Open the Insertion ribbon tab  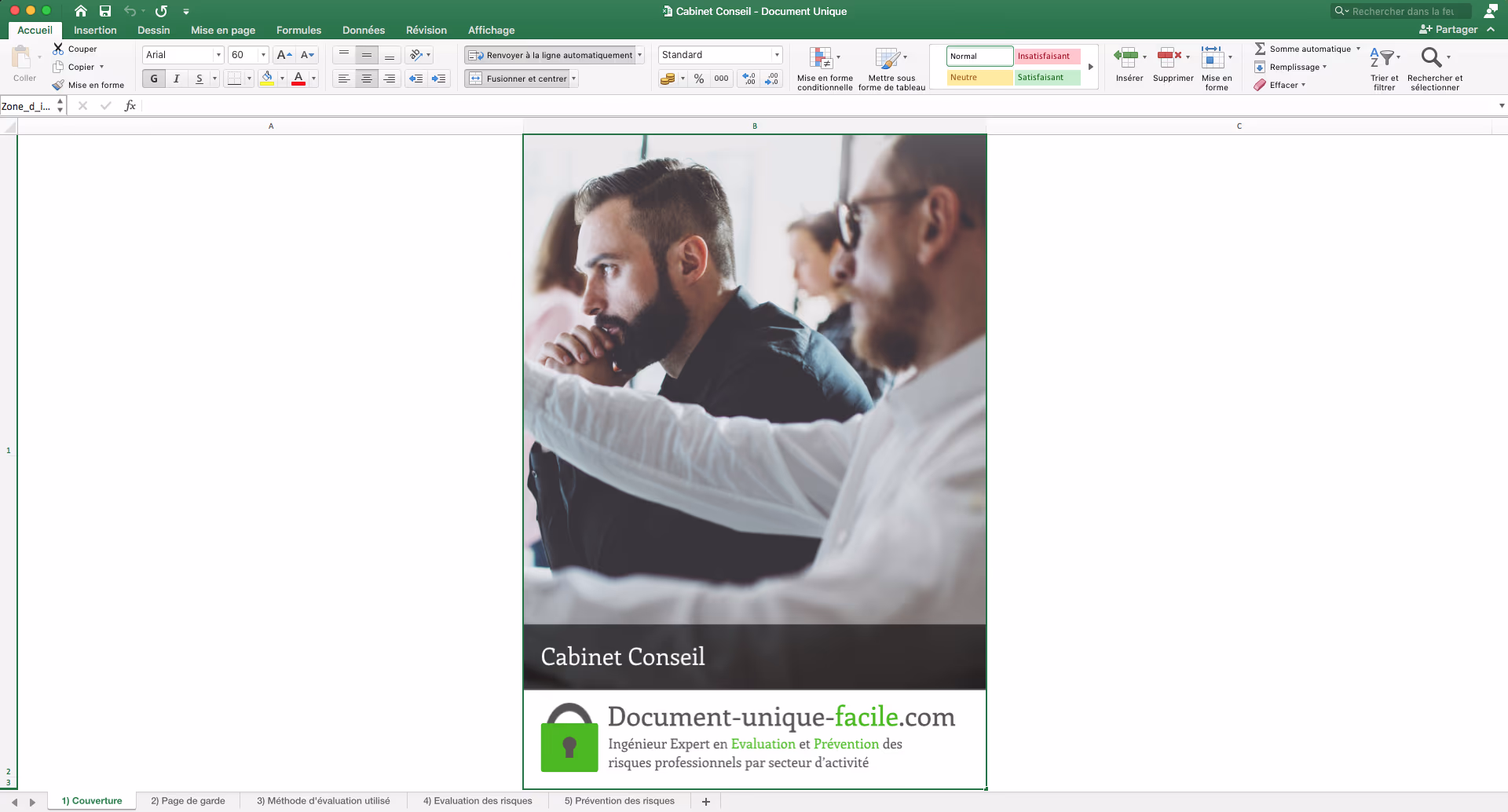(95, 30)
